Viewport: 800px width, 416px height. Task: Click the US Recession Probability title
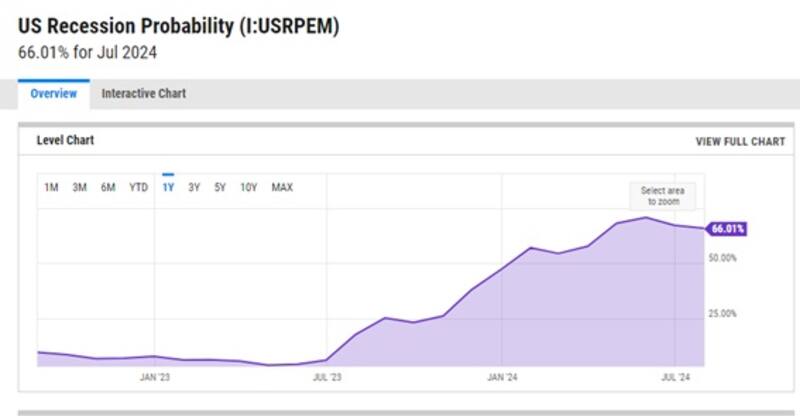178,27
